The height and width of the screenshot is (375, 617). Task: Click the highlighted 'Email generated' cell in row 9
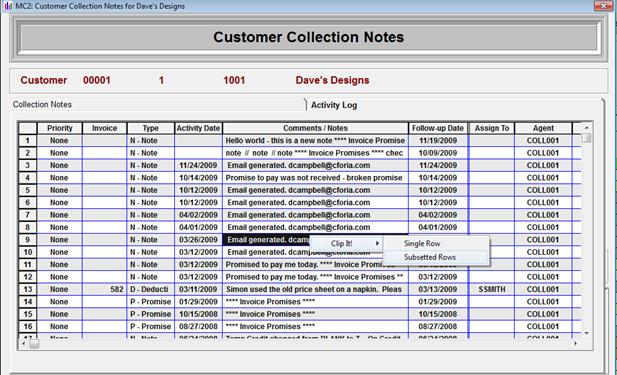pyautogui.click(x=266, y=240)
